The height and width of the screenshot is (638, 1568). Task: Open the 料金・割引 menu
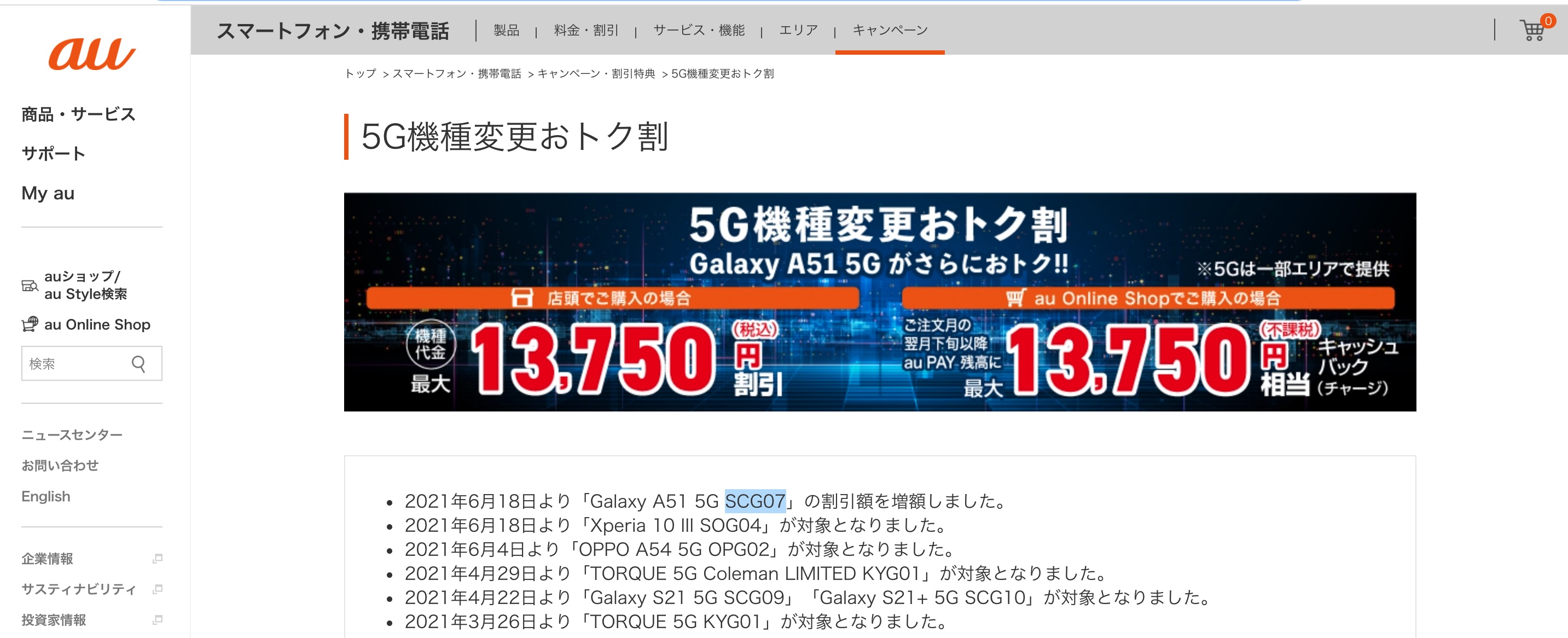pyautogui.click(x=585, y=31)
